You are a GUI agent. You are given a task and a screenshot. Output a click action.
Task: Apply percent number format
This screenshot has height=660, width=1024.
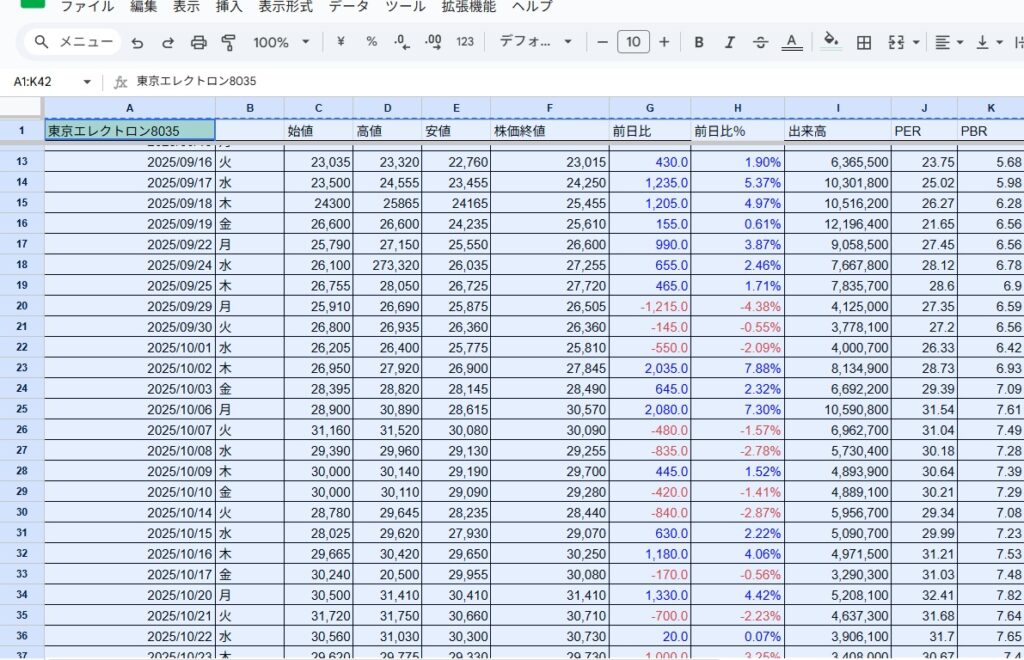[x=371, y=42]
